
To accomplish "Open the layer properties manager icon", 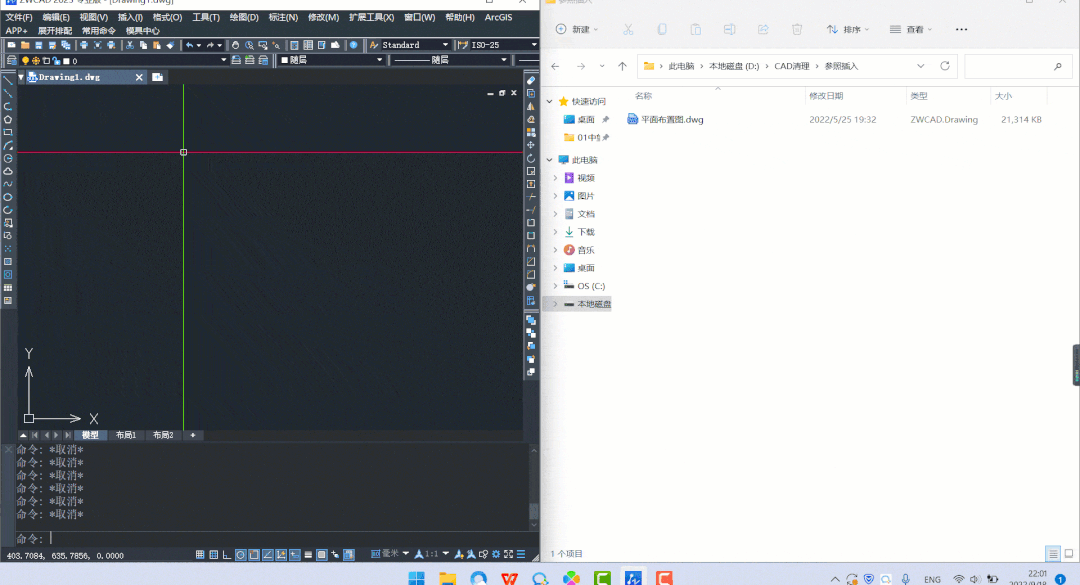I will click(12, 61).
